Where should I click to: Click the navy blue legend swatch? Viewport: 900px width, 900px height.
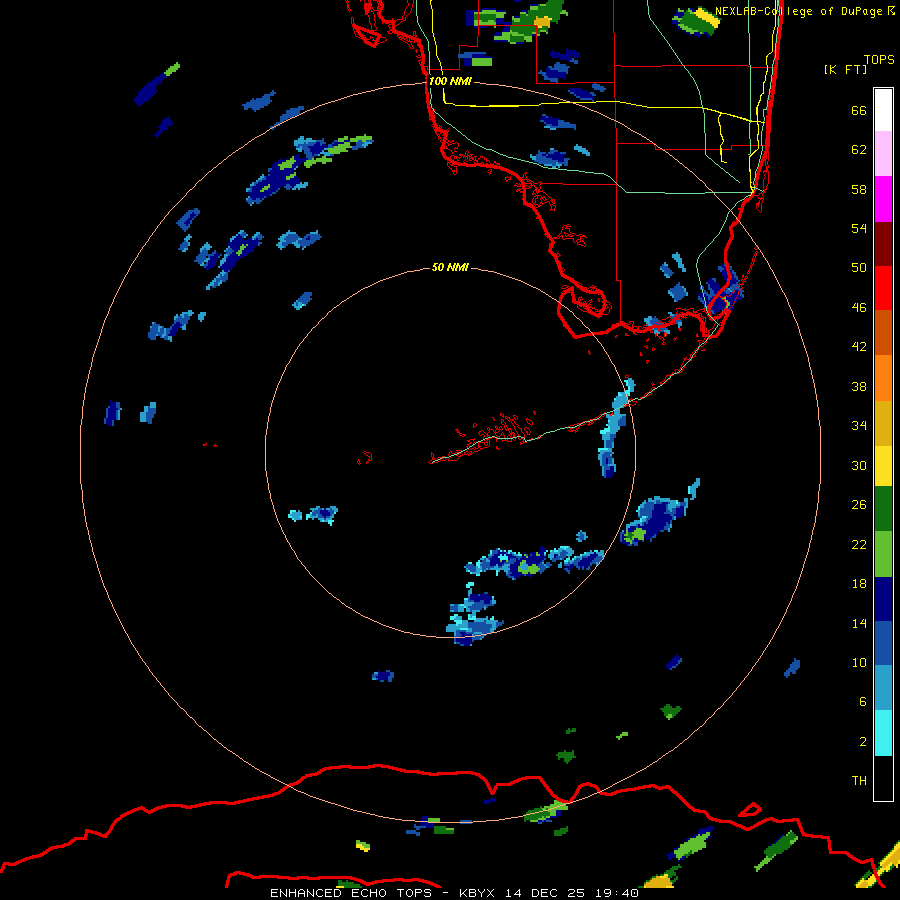(883, 599)
